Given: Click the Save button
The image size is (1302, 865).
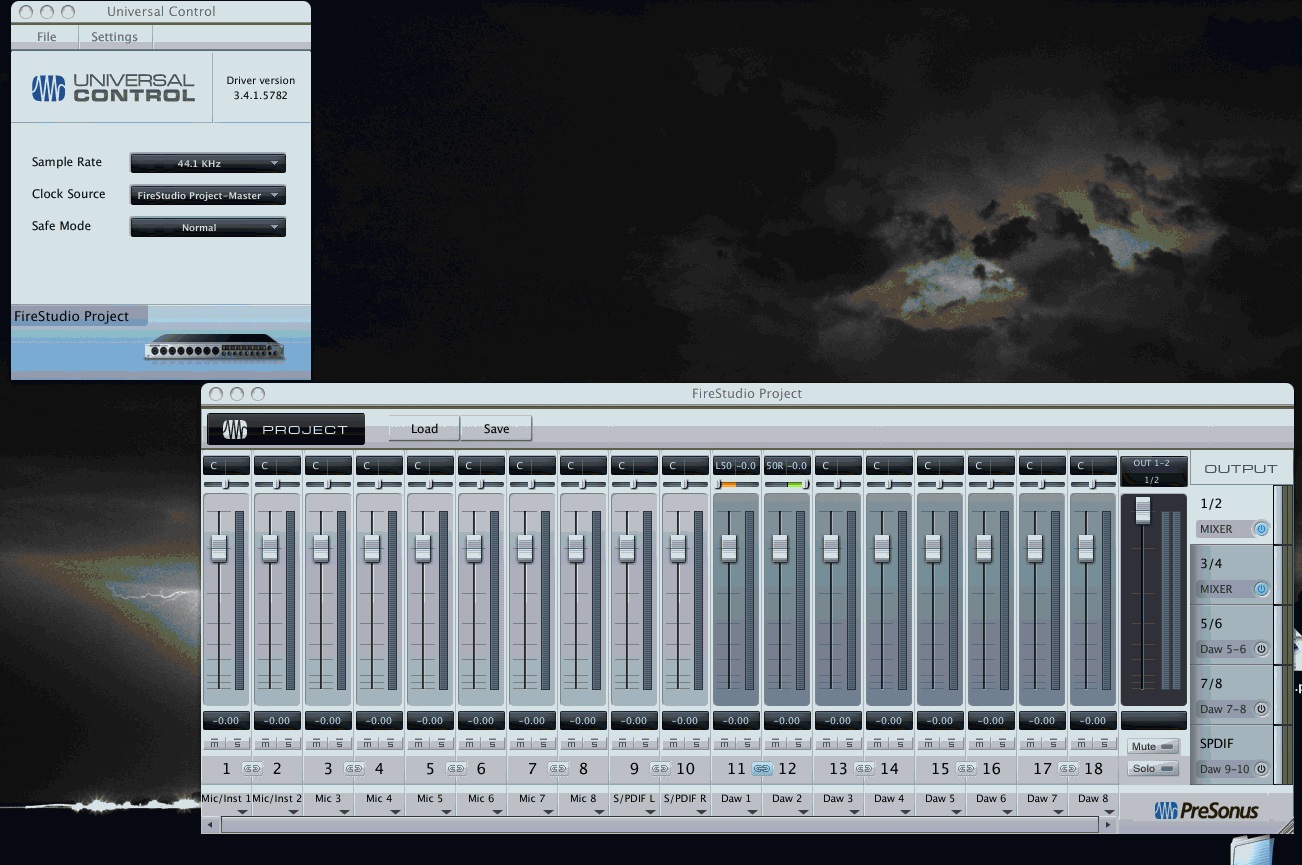Looking at the screenshot, I should tap(496, 429).
